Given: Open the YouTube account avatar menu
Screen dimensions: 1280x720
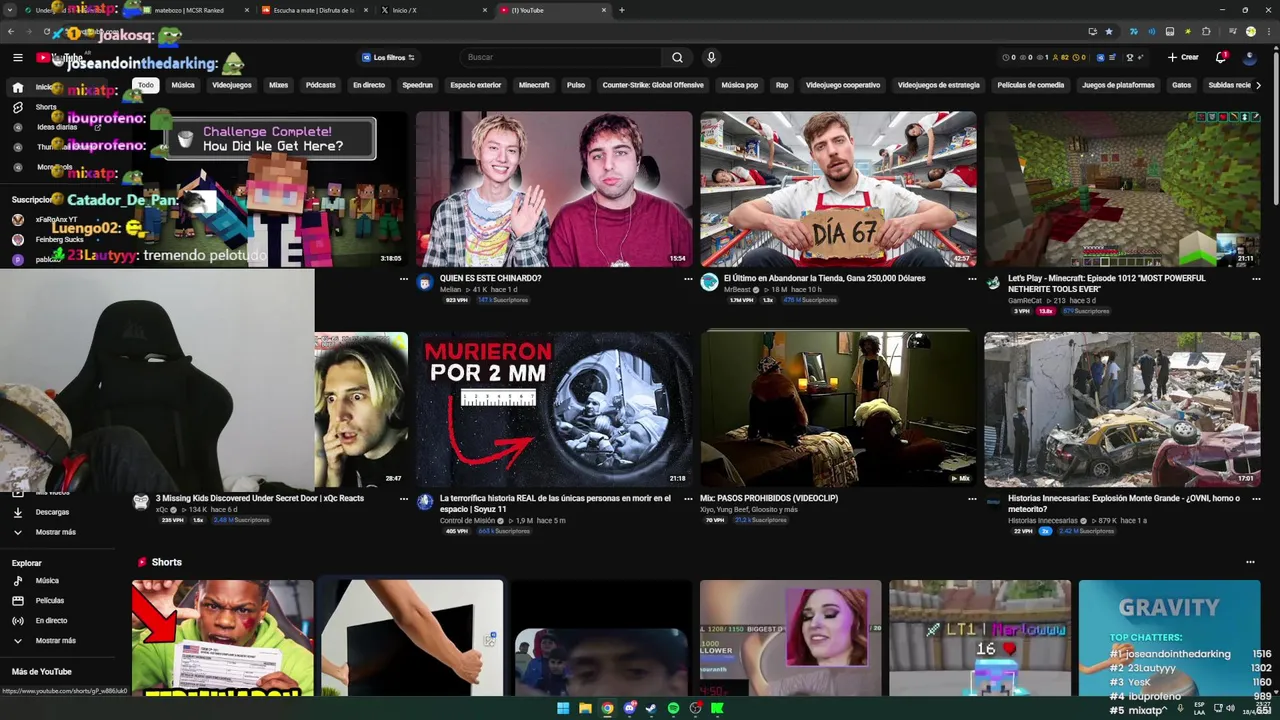Looking at the screenshot, I should (1249, 57).
